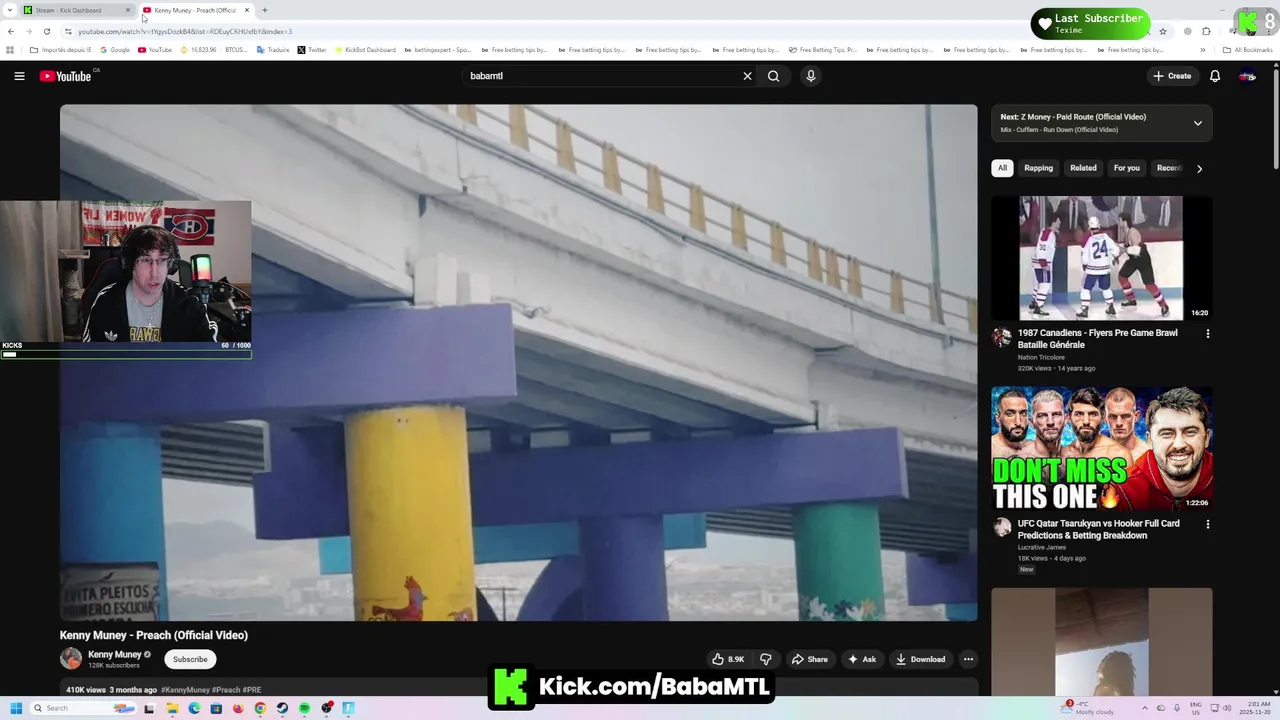Viewport: 1280px width, 720px height.
Task: Open more actions menu under video
Action: point(968,659)
